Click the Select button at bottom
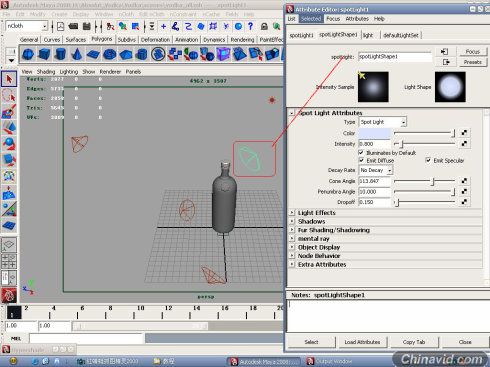The width and height of the screenshot is (490, 367). pos(311,342)
